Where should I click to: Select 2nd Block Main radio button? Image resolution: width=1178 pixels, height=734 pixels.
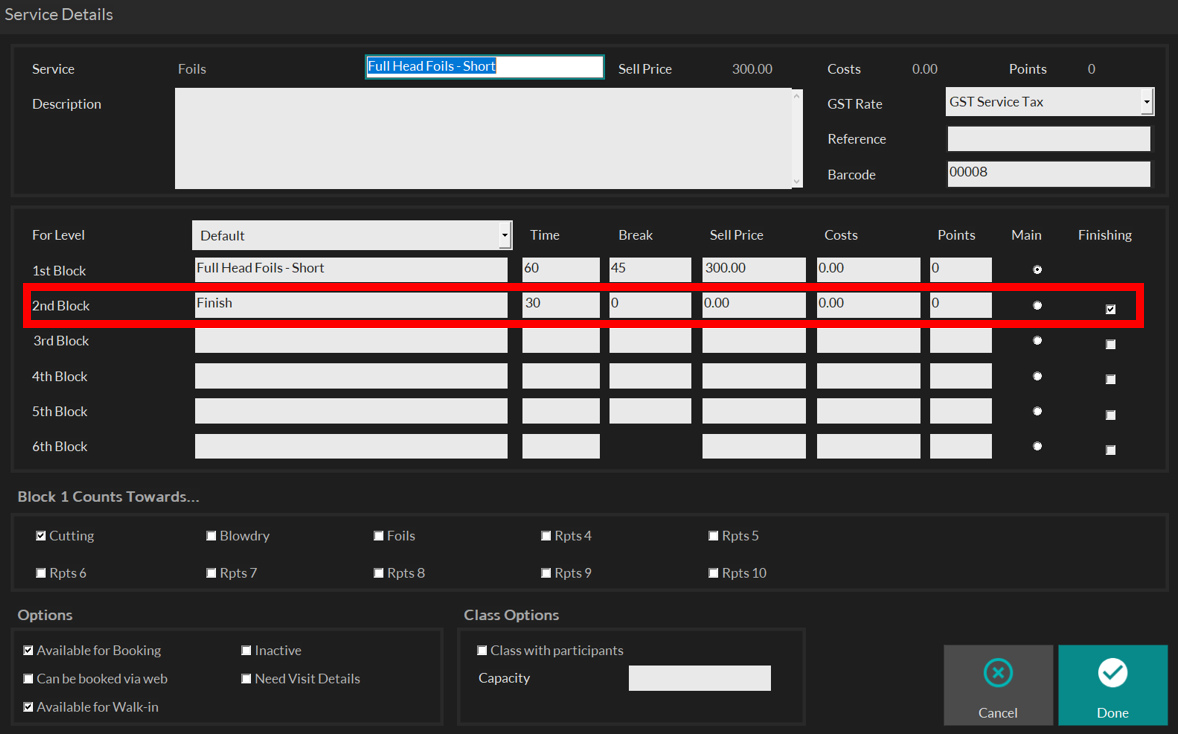tap(1037, 305)
